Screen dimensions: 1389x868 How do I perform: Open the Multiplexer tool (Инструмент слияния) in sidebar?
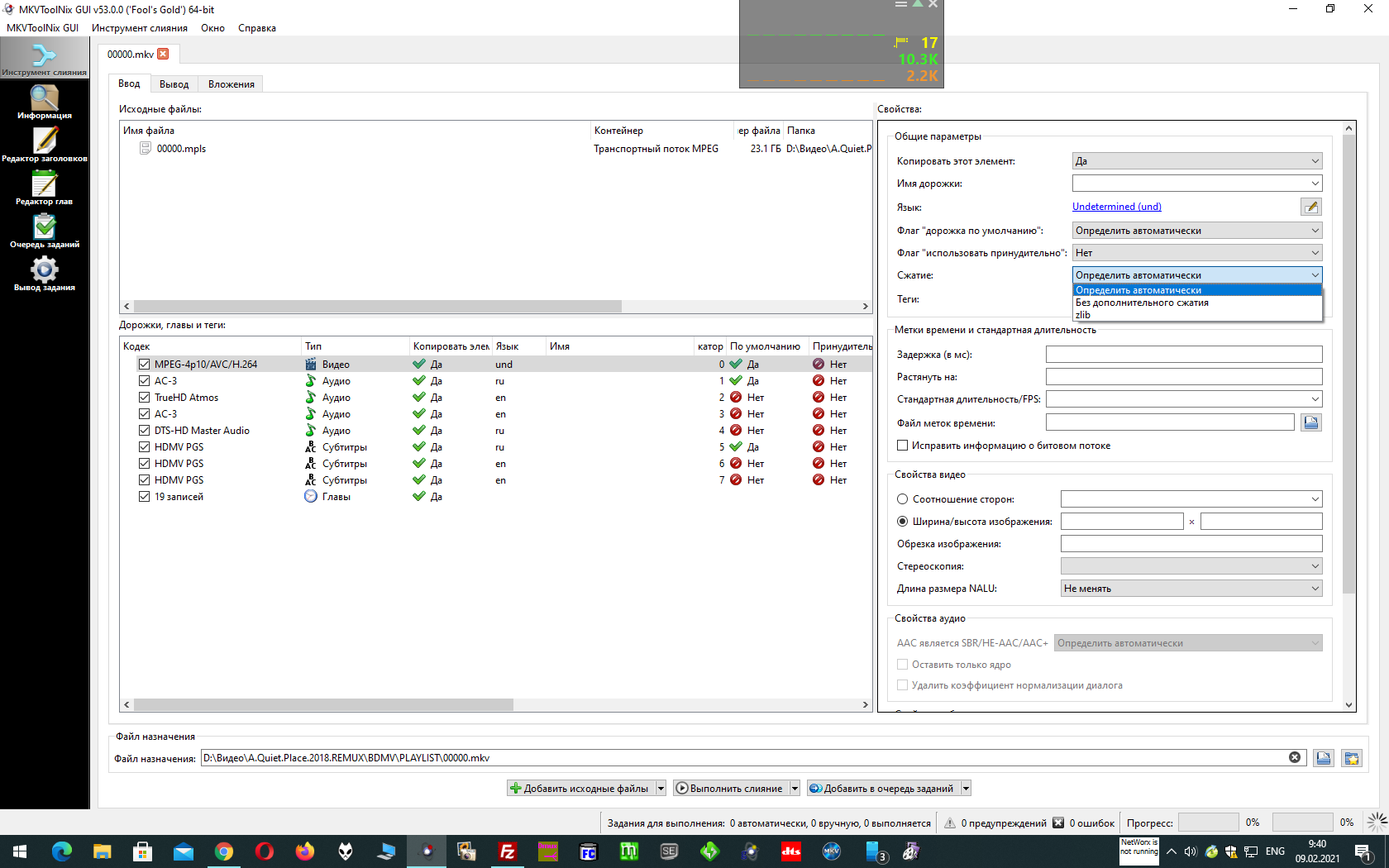(44, 59)
